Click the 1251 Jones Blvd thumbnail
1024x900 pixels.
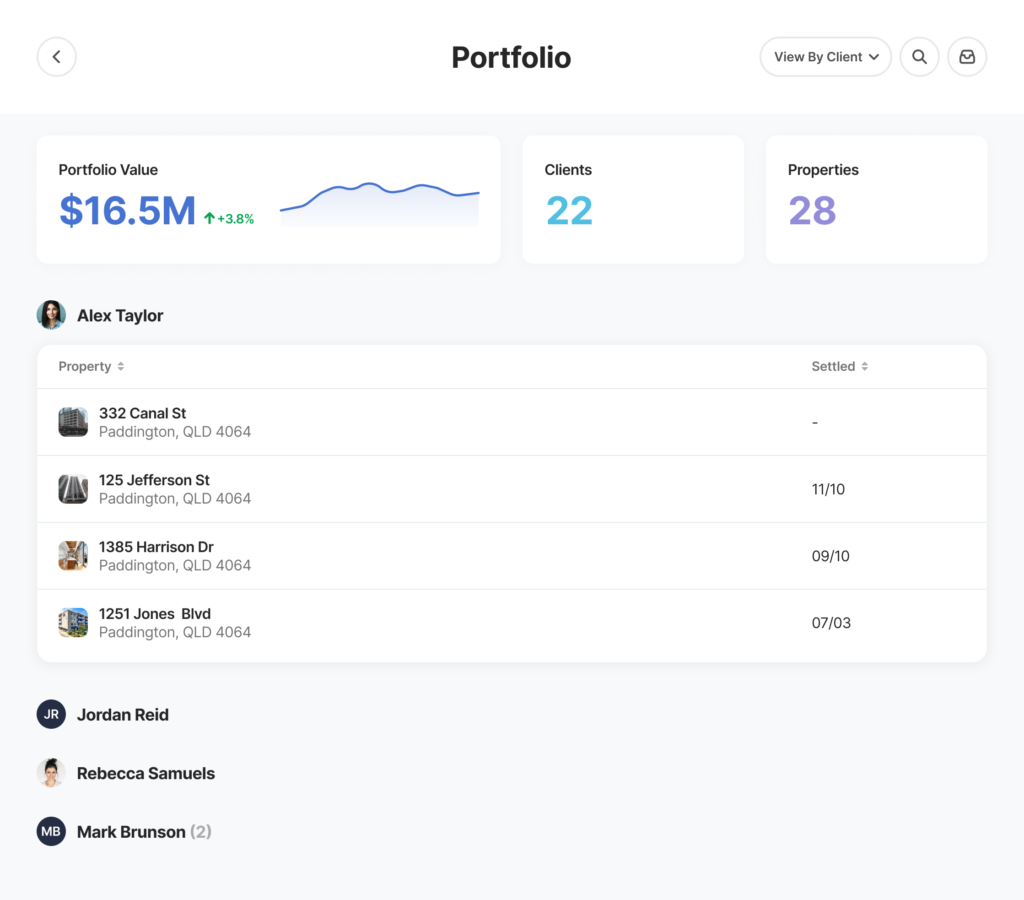point(73,622)
